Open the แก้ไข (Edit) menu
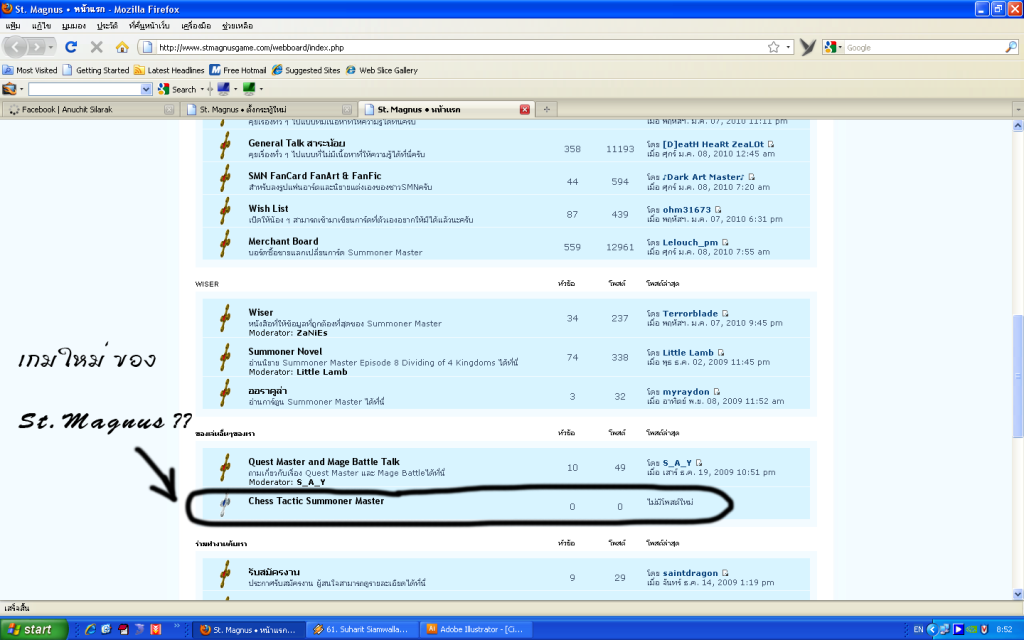Image resolution: width=1024 pixels, height=640 pixels. coord(41,25)
